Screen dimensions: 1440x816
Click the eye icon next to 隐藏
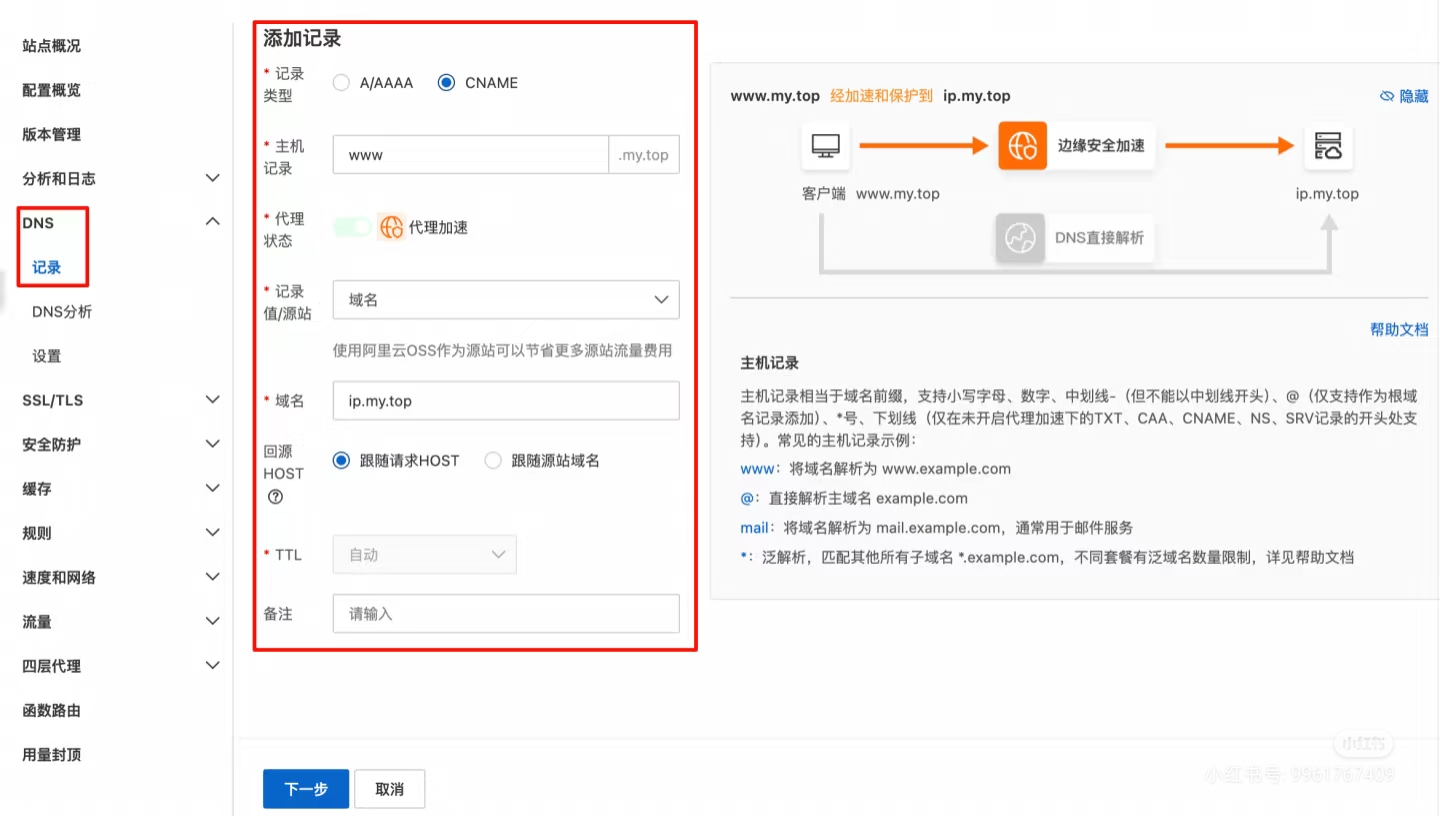(x=1386, y=96)
